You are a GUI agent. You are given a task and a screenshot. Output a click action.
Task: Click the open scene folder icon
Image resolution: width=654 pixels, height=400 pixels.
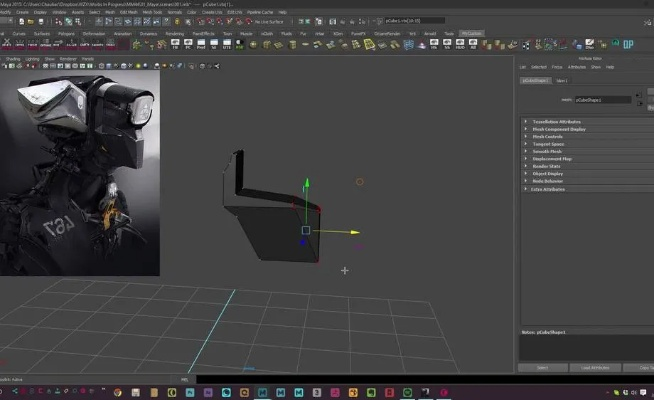(30, 22)
